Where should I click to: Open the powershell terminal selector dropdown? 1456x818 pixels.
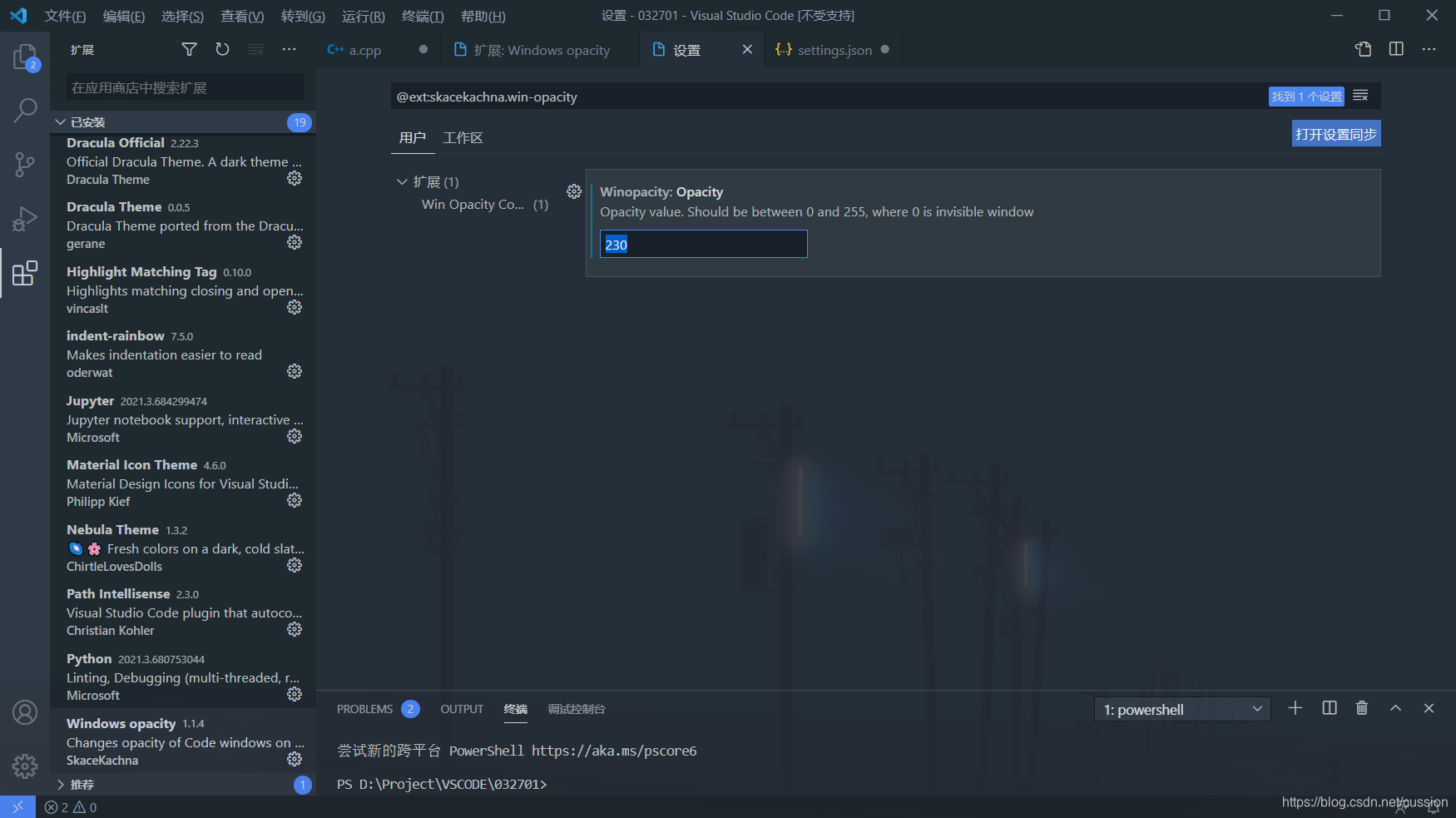(x=1182, y=709)
